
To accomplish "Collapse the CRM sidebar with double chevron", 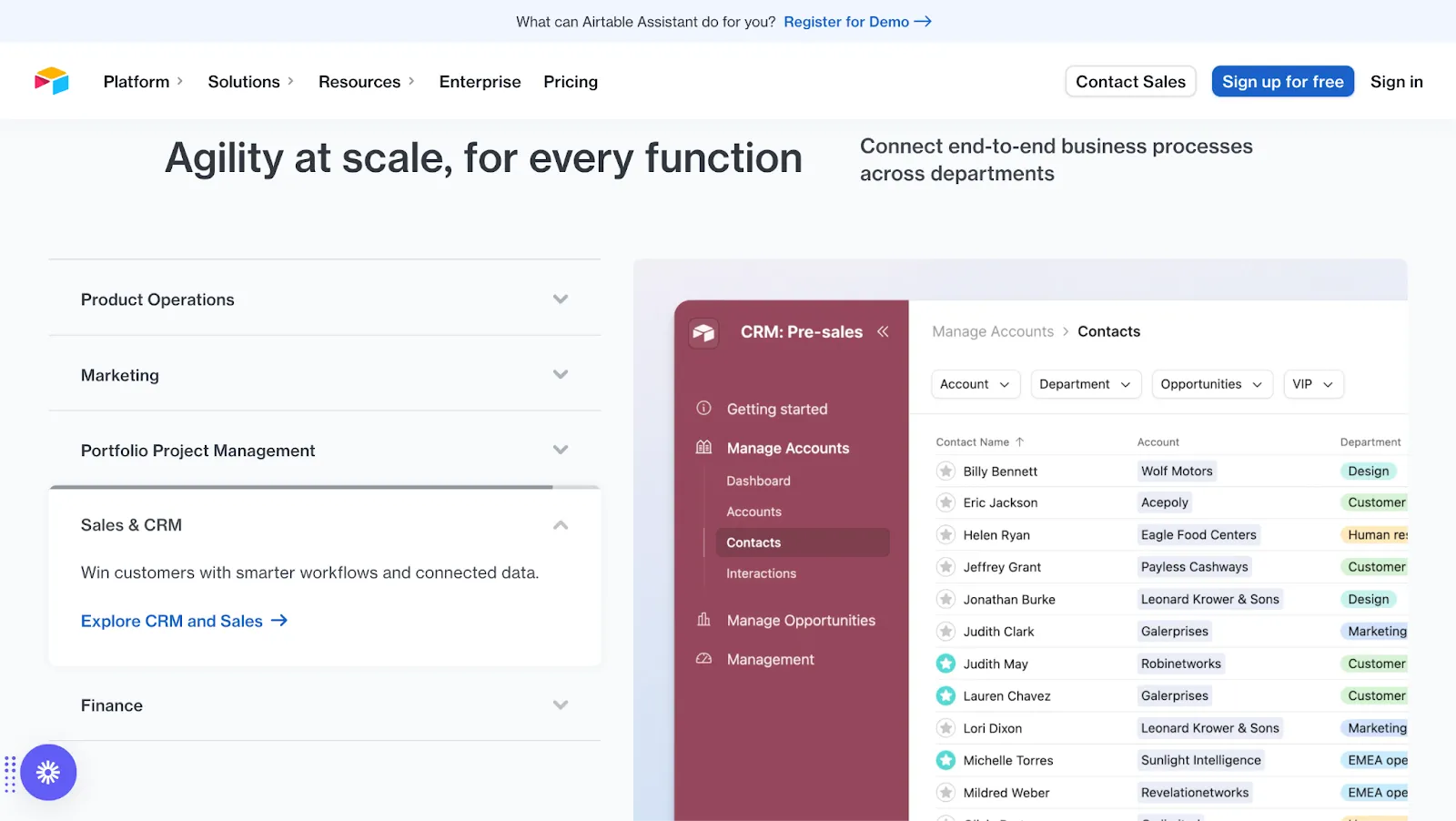I will (883, 331).
